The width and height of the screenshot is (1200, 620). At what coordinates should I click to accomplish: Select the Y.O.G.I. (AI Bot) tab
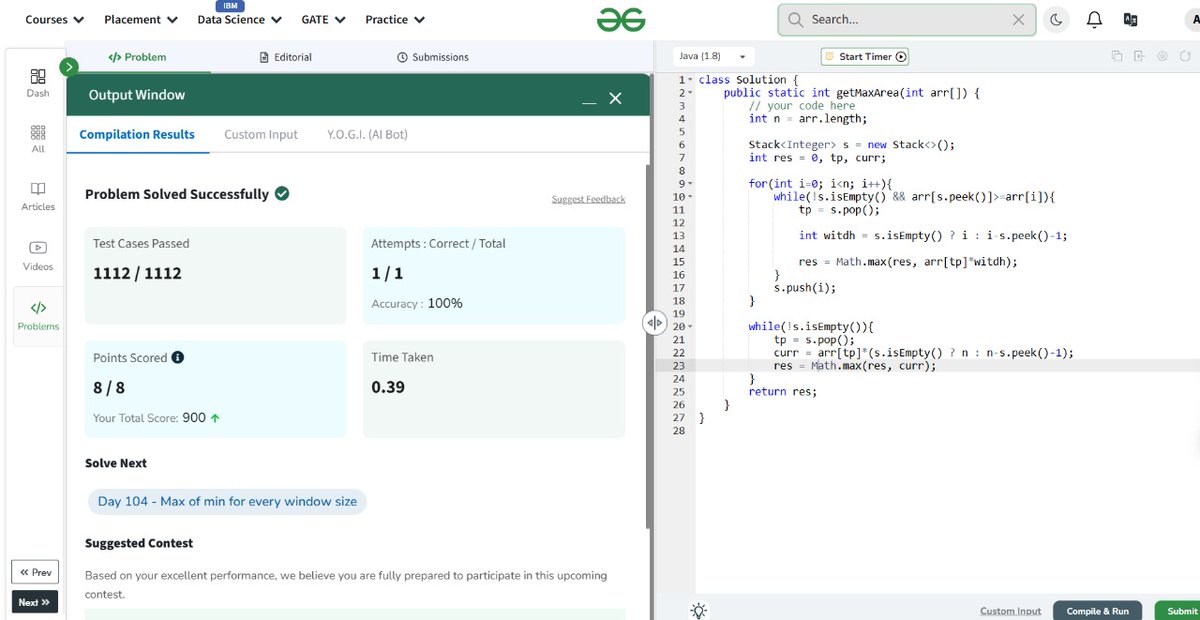tap(367, 134)
